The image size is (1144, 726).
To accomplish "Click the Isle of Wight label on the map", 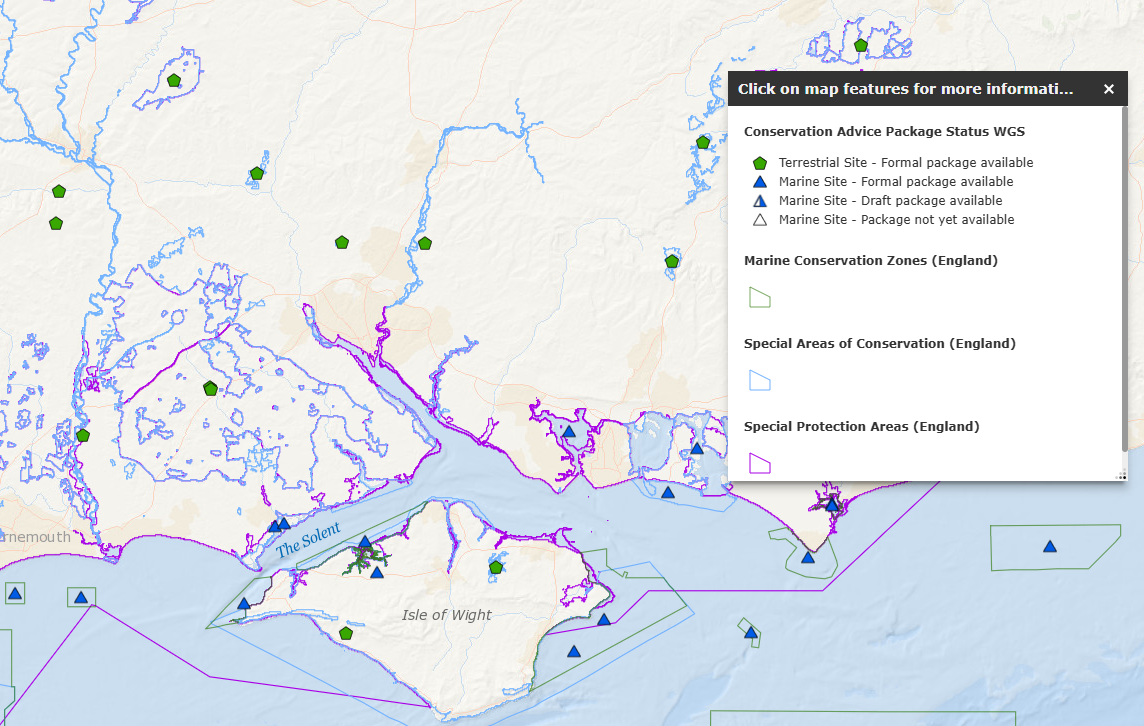I will [445, 615].
